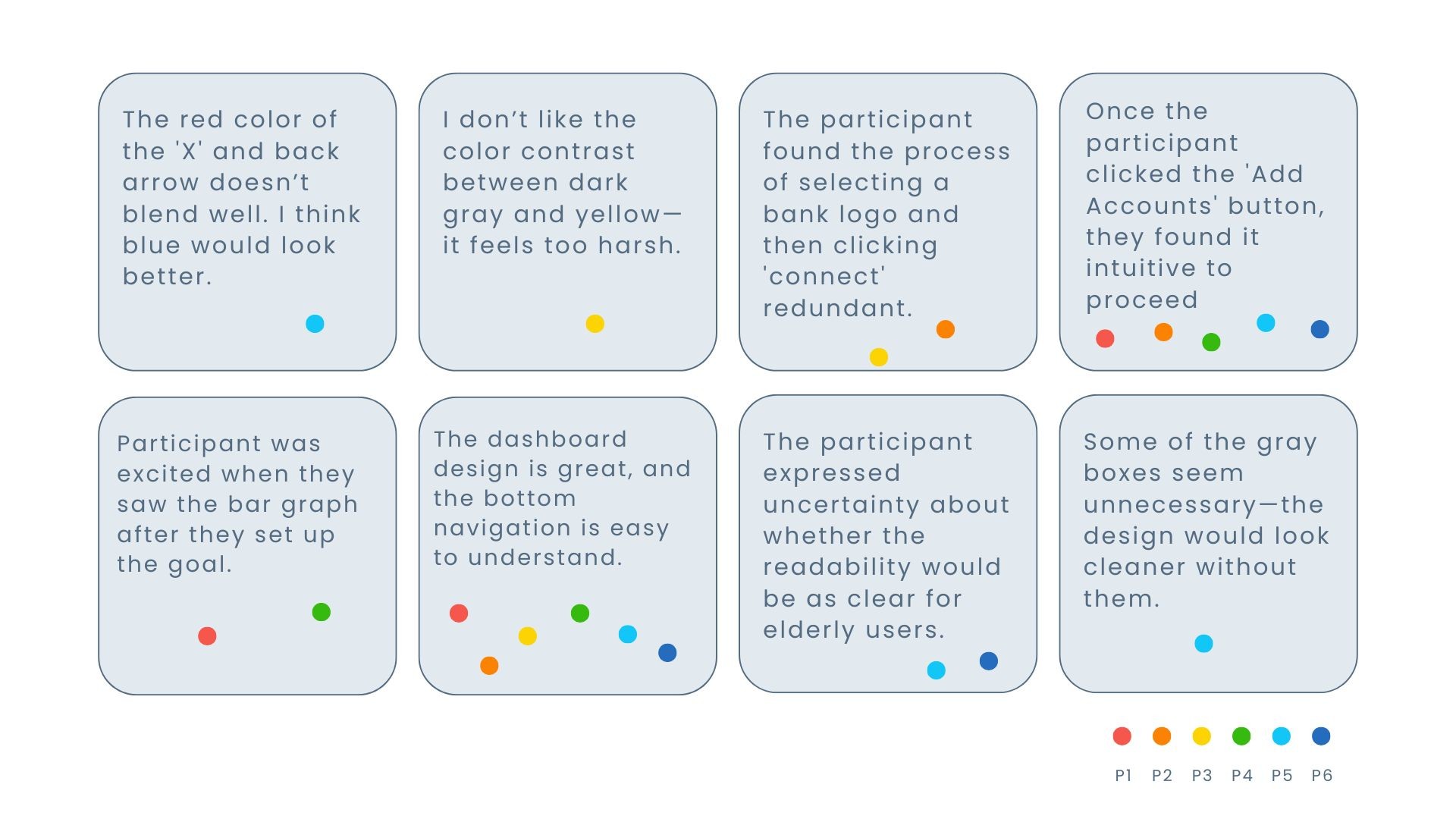Click the red P1 legend dot

point(1122,736)
